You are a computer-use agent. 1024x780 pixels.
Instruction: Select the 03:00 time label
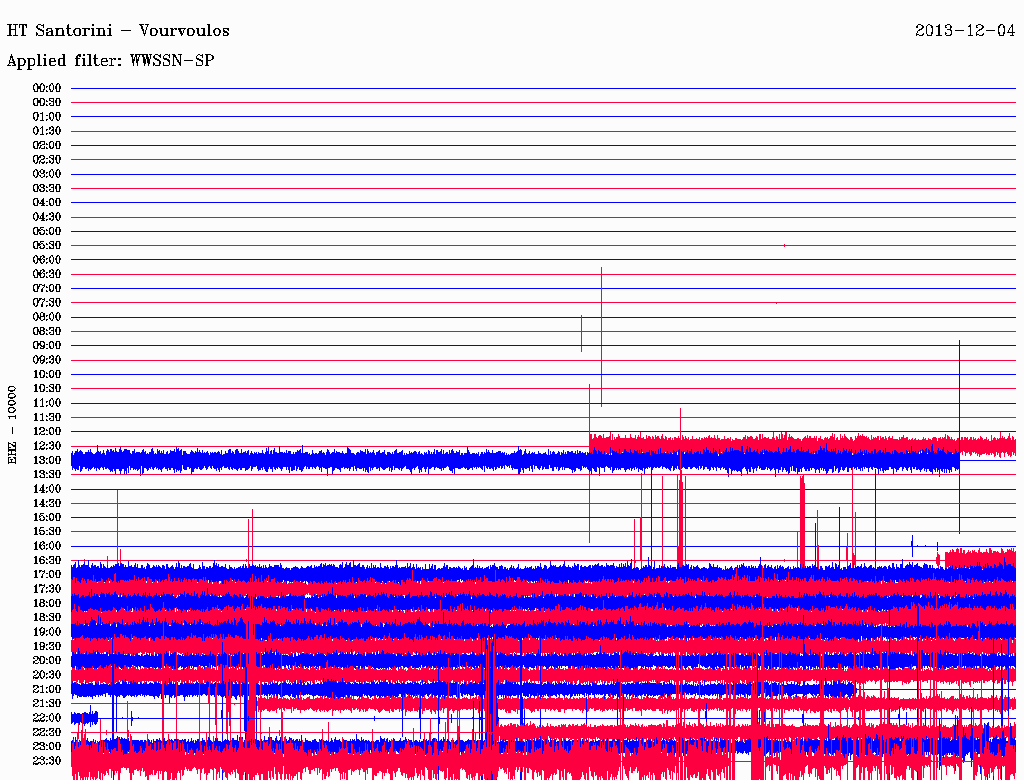pyautogui.click(x=47, y=174)
